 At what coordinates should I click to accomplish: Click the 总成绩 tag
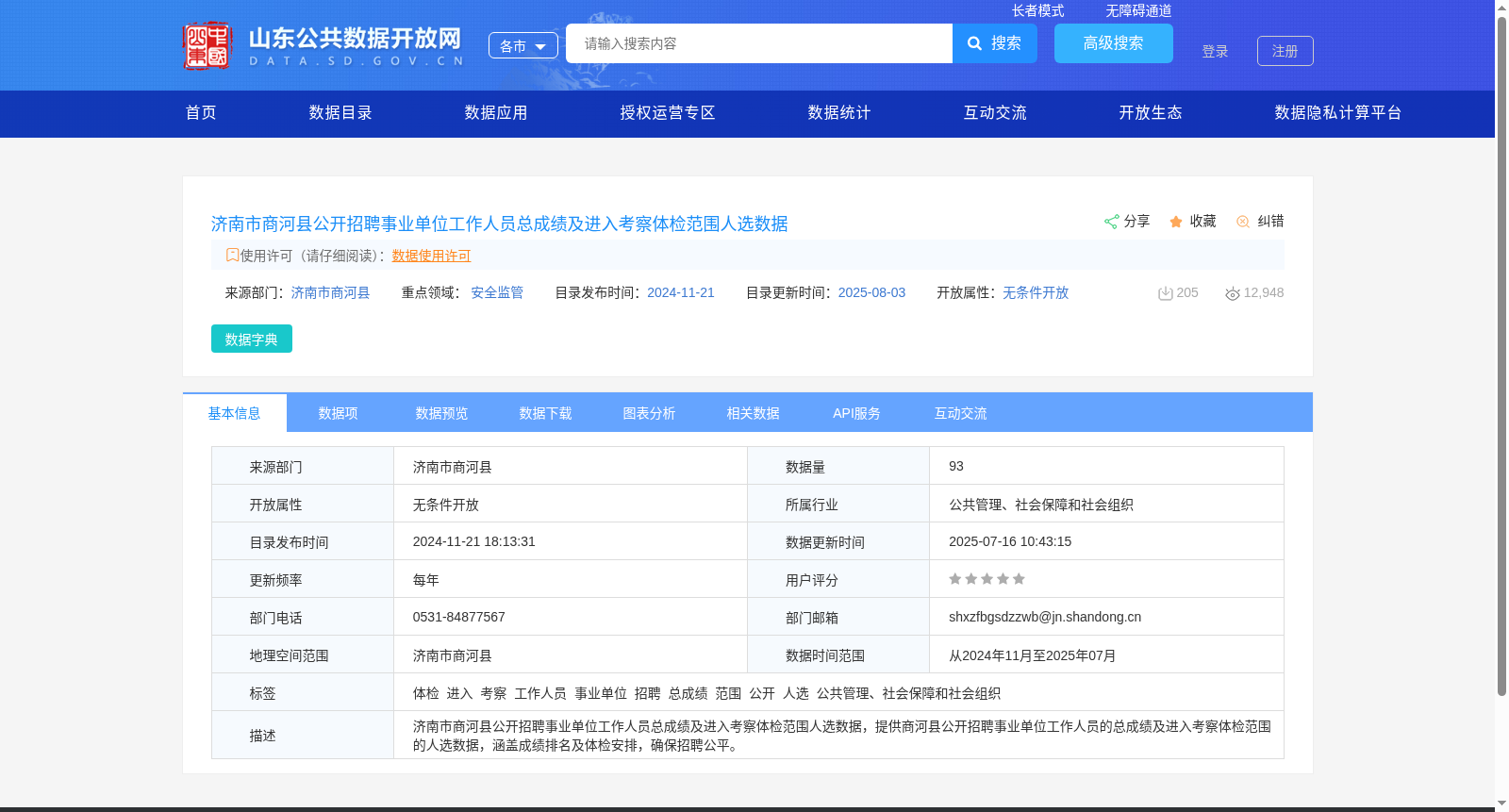click(688, 693)
